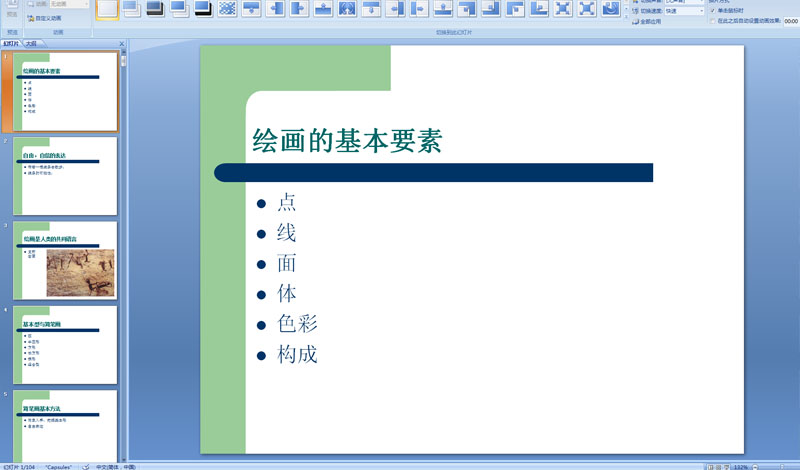Switch to the Outline (大纲) pane tab
Screen dimensions: 800x470
(31, 44)
